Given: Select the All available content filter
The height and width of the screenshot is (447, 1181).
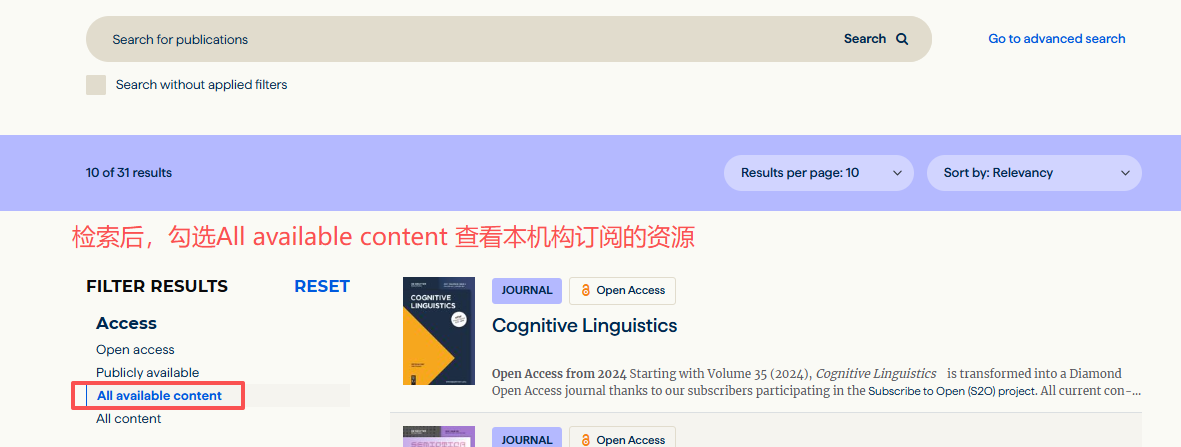Looking at the screenshot, I should pos(159,396).
